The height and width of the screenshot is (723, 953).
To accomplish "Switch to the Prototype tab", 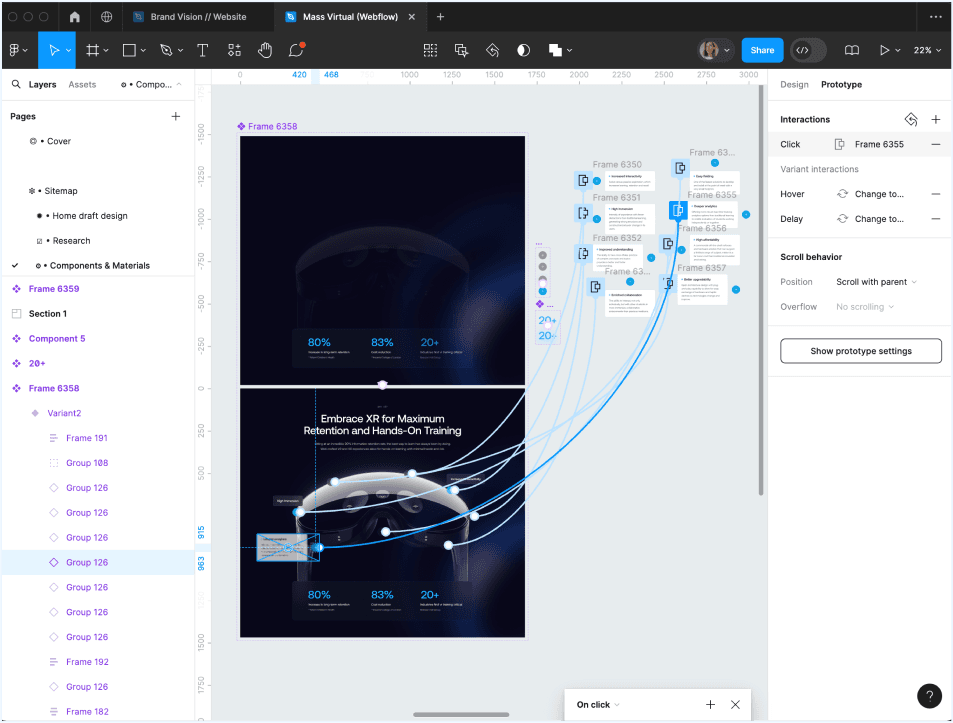I will 841,84.
